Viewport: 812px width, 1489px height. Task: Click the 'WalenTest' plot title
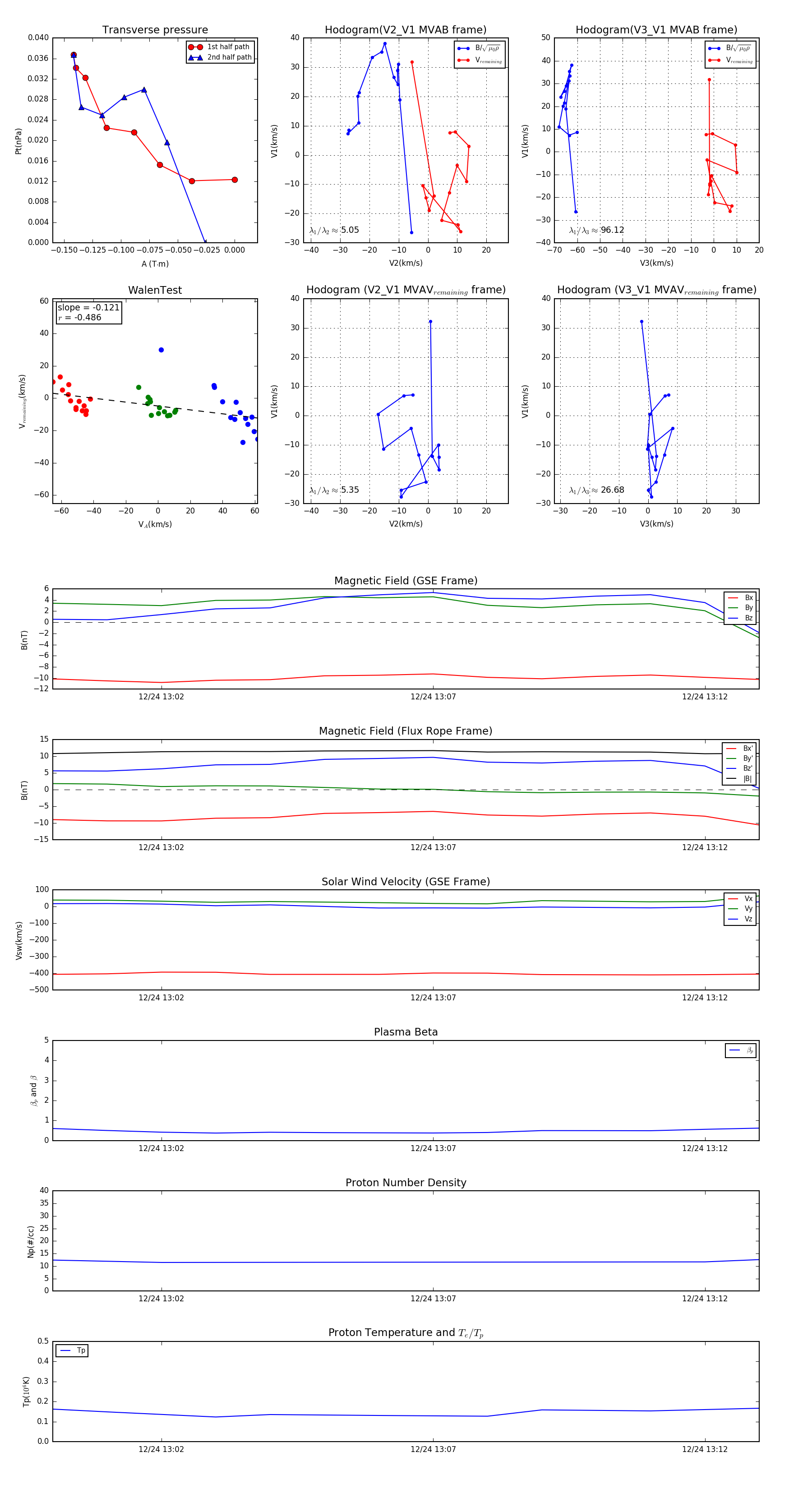coord(155,290)
